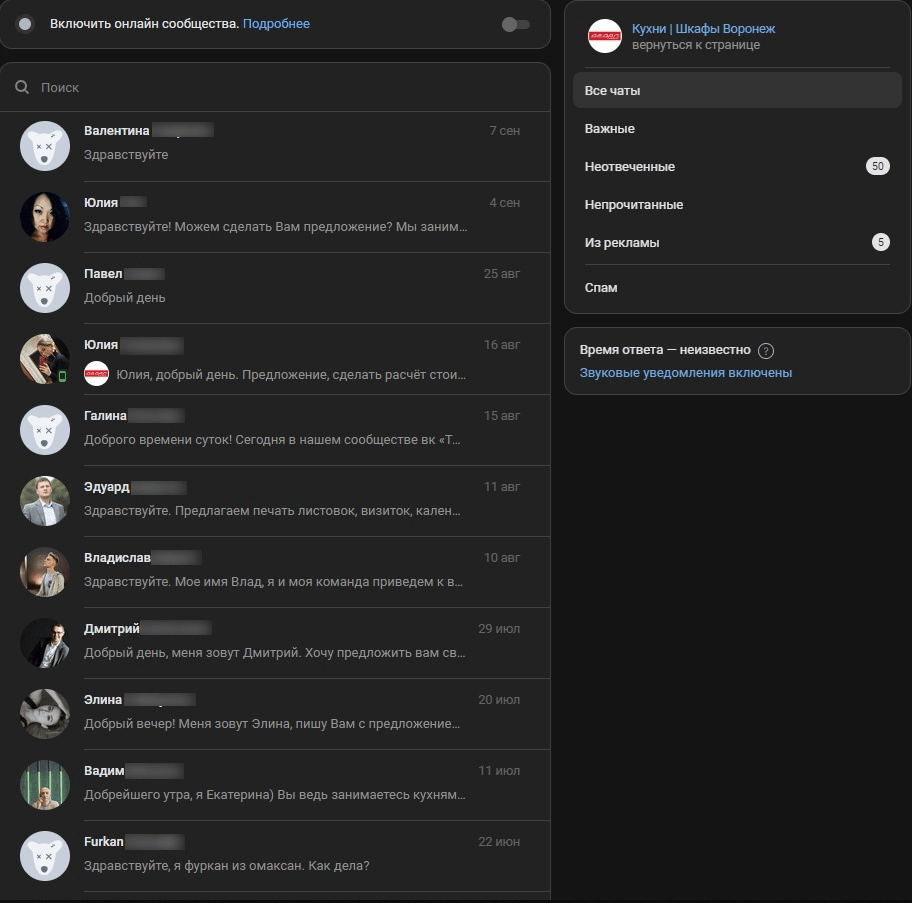
Task: Click the search magnifier icon
Action: coord(22,87)
